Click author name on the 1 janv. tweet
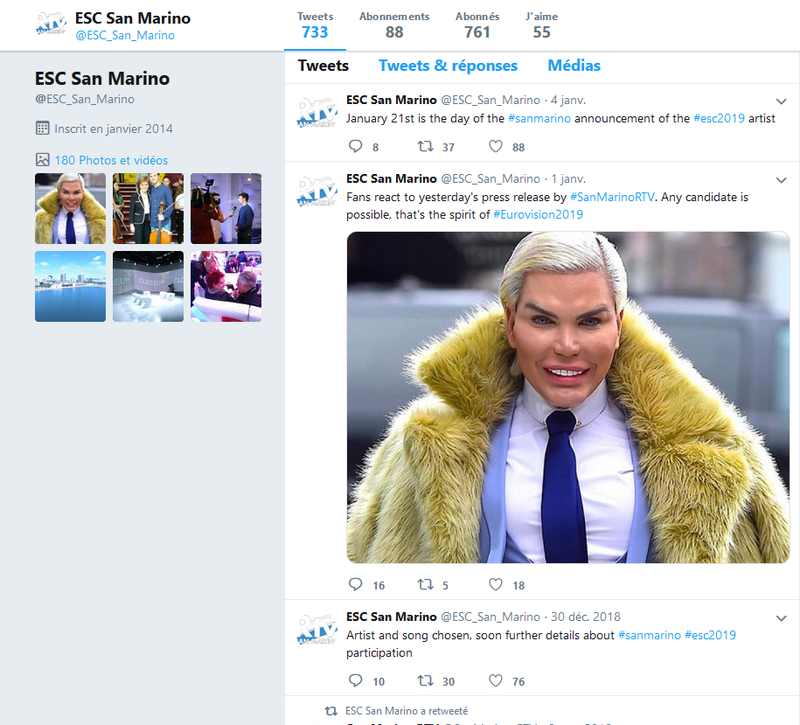800x725 pixels. 391,179
